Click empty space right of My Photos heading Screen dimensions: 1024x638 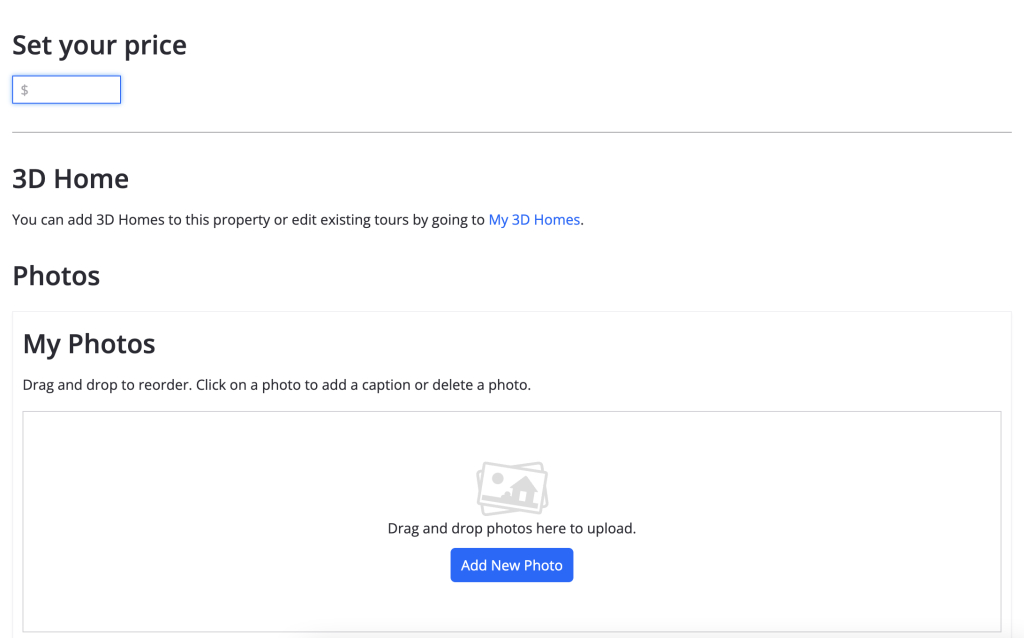[600, 344]
